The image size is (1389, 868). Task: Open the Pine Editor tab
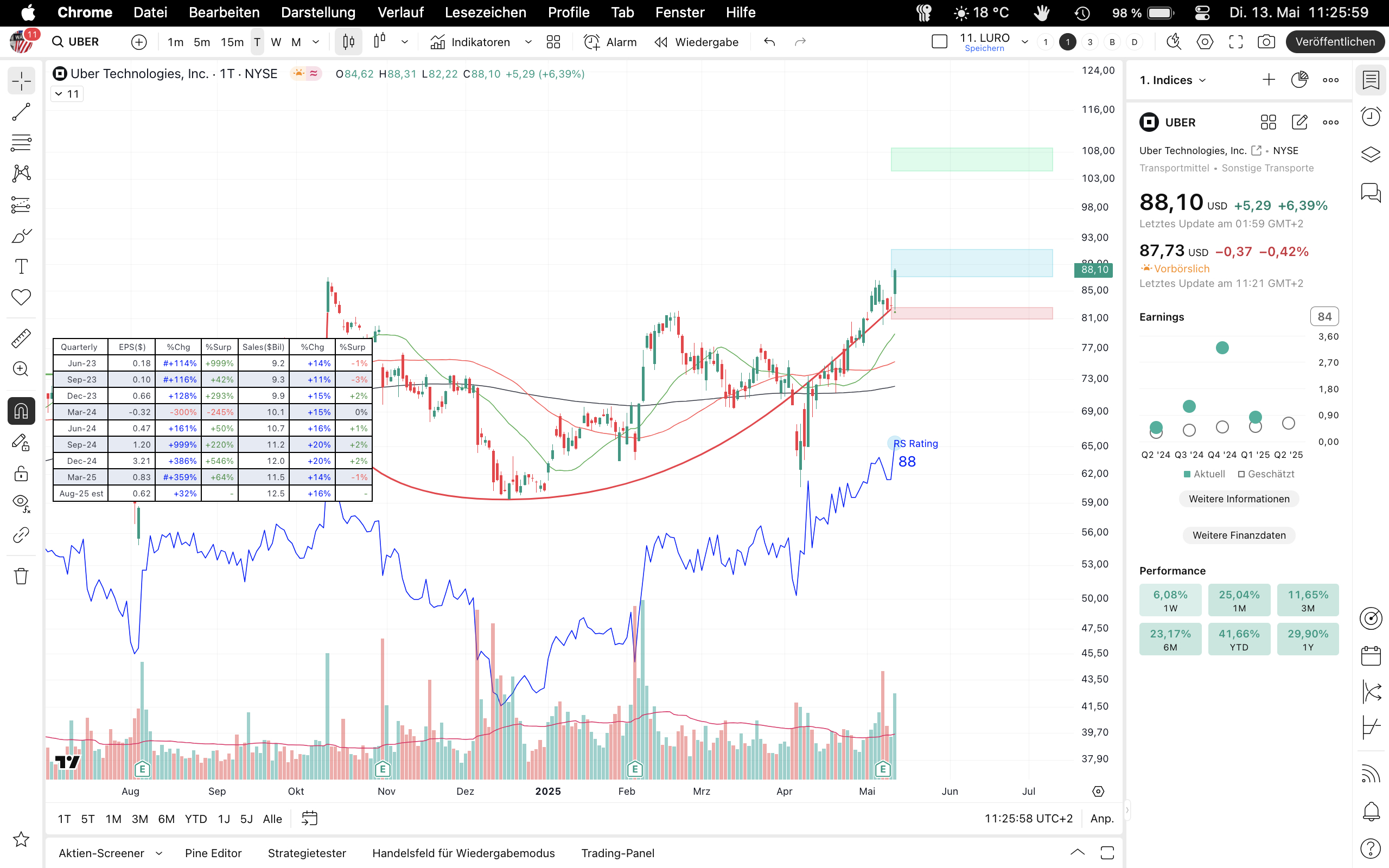213,853
